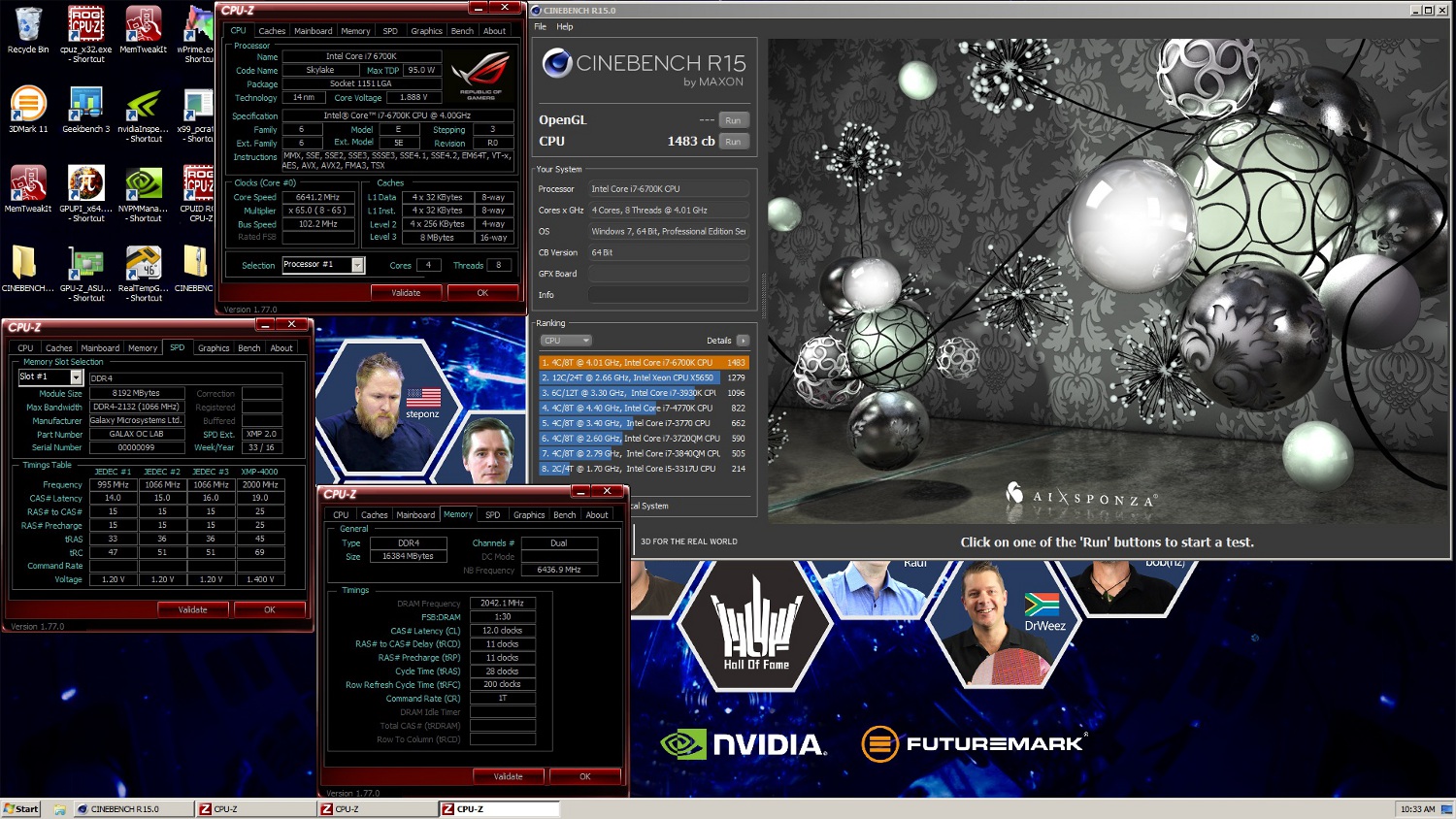Click OK in Memory CPU-Z window
The height and width of the screenshot is (819, 1456).
585,776
